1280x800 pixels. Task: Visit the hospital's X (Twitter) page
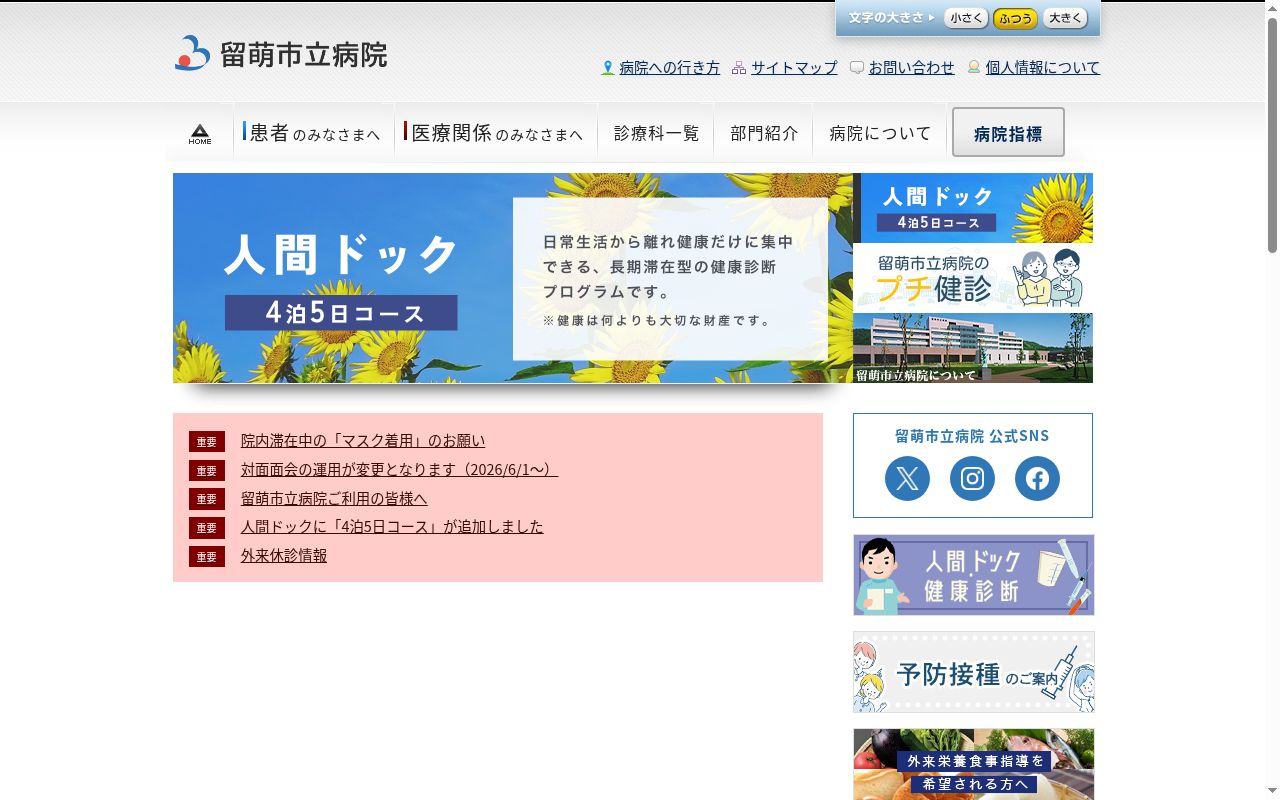[x=907, y=478]
